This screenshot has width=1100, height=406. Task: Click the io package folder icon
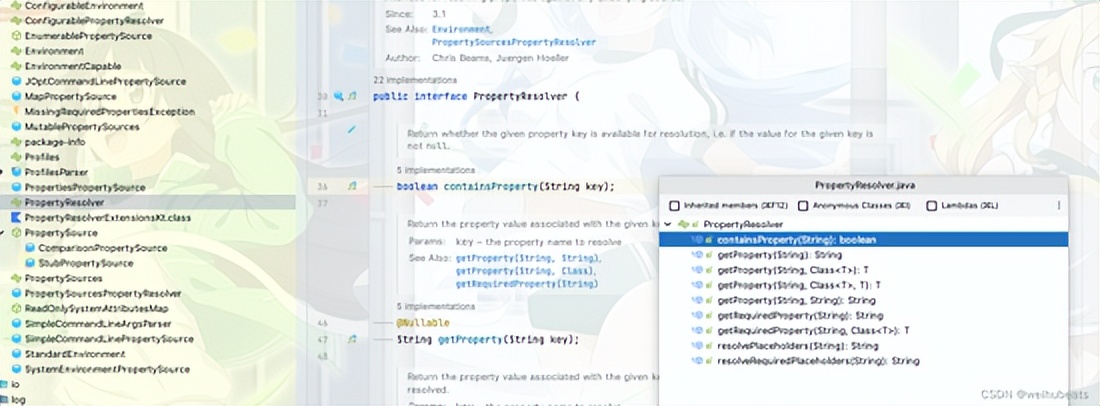click(x=4, y=384)
